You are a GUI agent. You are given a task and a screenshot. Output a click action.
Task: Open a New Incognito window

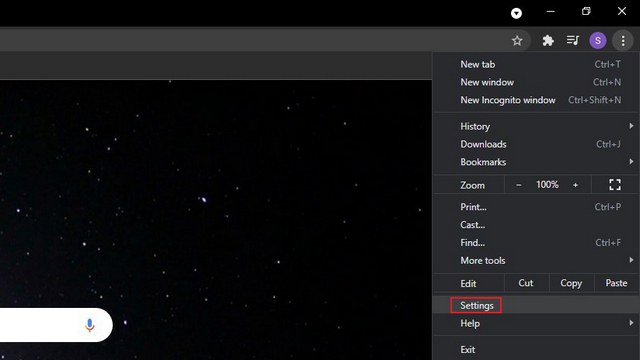pyautogui.click(x=536, y=100)
